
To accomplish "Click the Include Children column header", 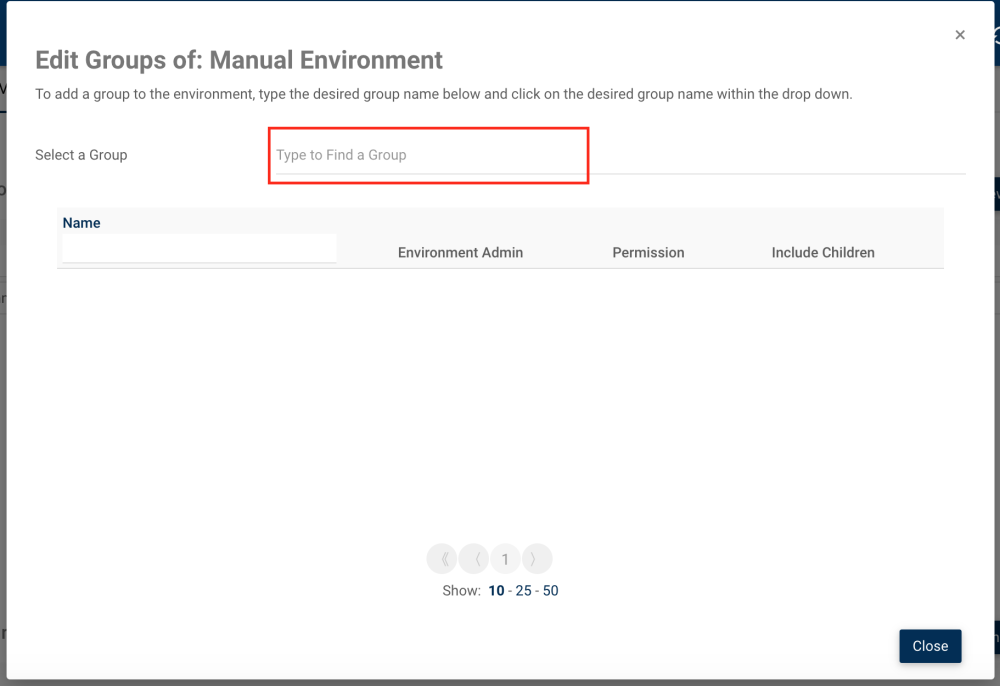I will pyautogui.click(x=823, y=252).
